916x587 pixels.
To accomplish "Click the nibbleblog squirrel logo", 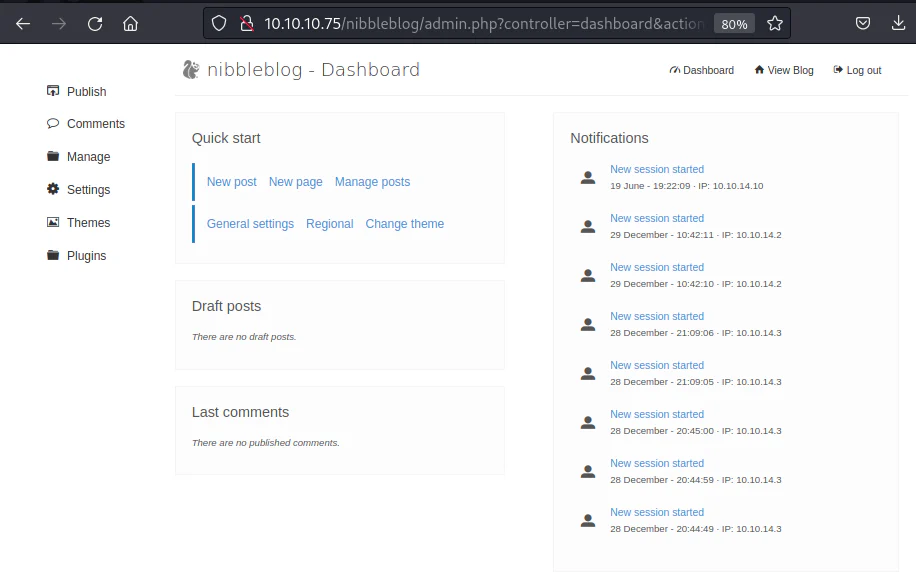I will click(190, 70).
